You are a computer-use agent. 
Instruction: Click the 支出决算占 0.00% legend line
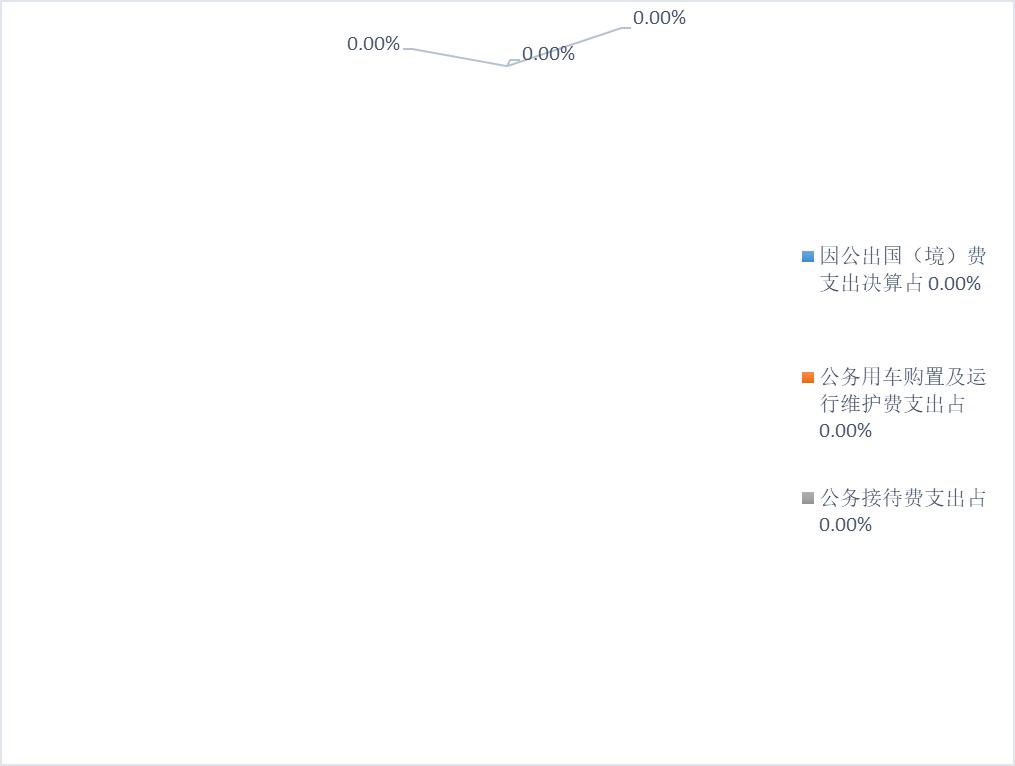[x=900, y=284]
